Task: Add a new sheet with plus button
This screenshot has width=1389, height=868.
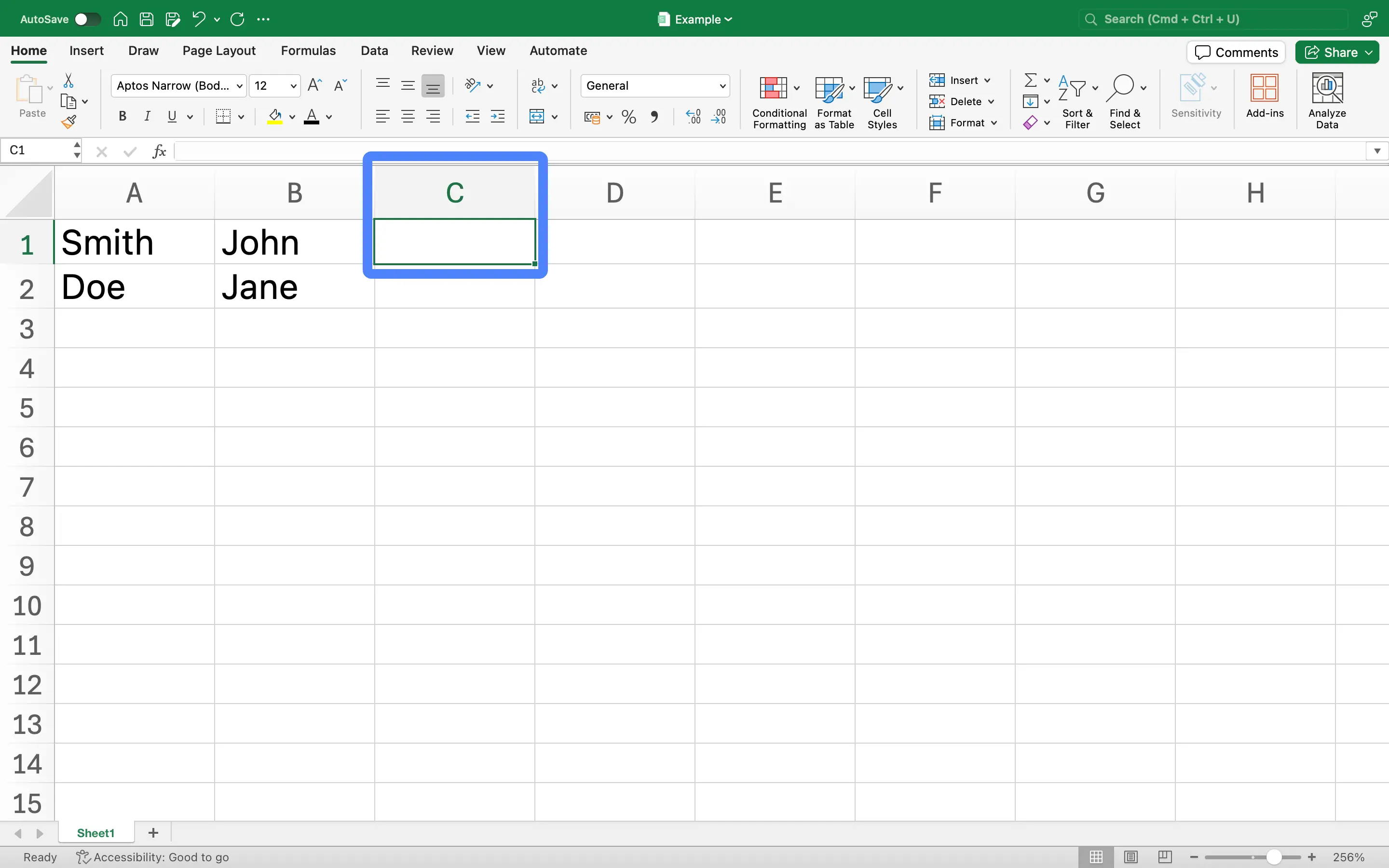Action: (x=153, y=833)
